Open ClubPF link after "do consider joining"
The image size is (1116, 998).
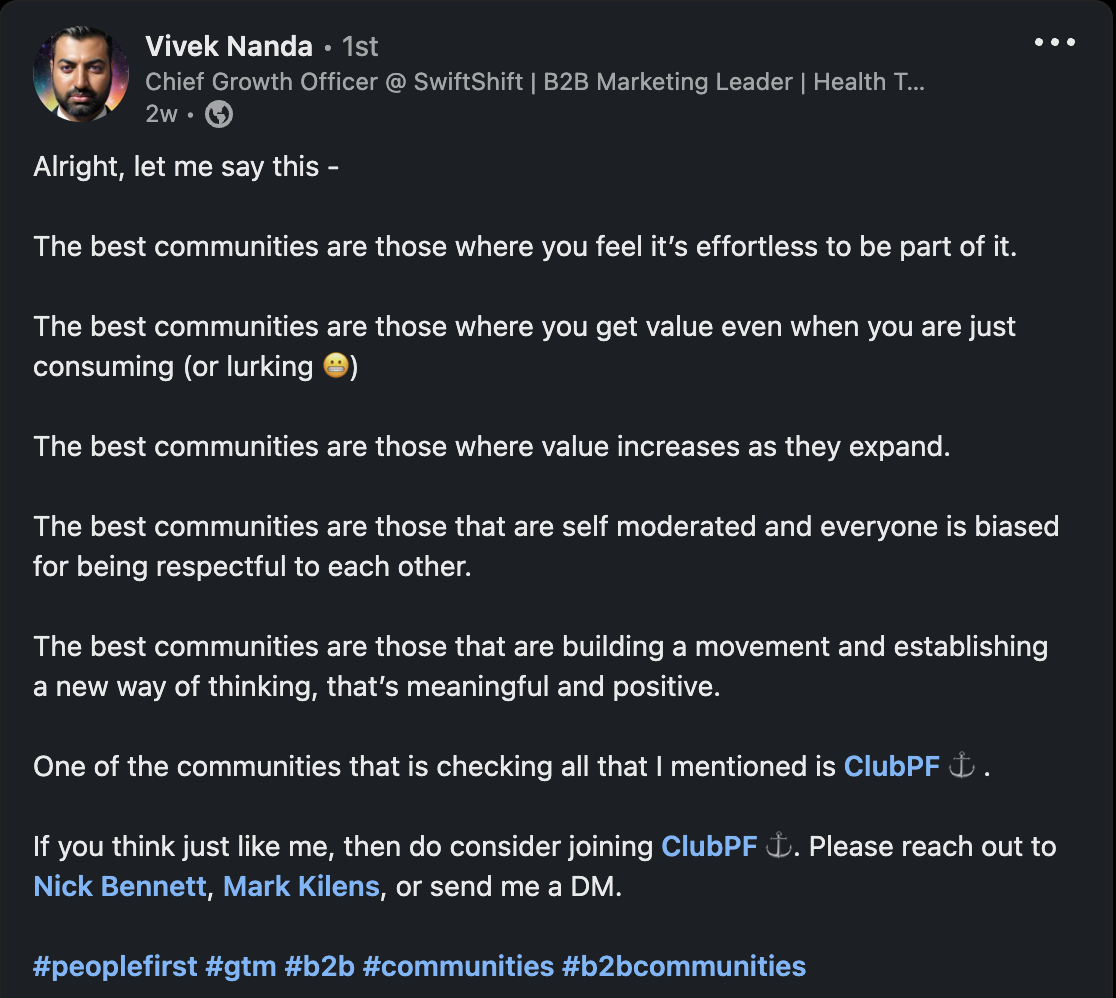click(710, 847)
